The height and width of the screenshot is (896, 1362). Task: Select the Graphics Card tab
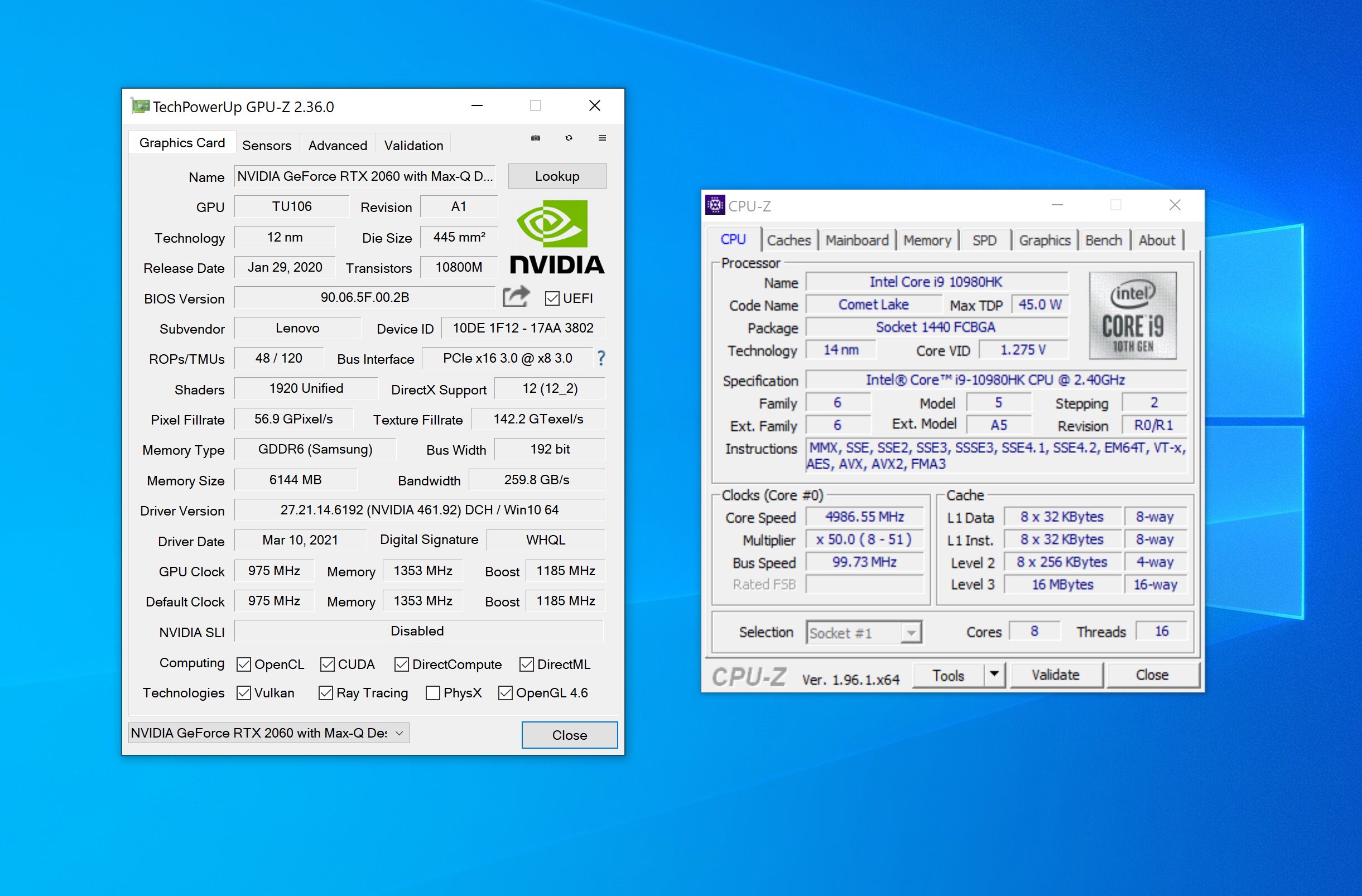click(x=182, y=142)
